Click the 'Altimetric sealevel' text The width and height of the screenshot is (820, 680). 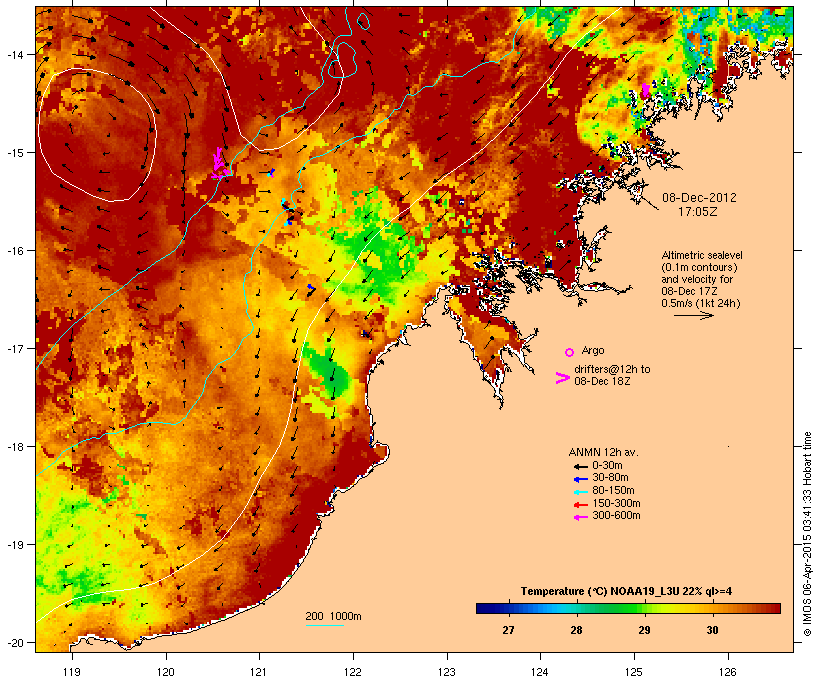[x=702, y=255]
